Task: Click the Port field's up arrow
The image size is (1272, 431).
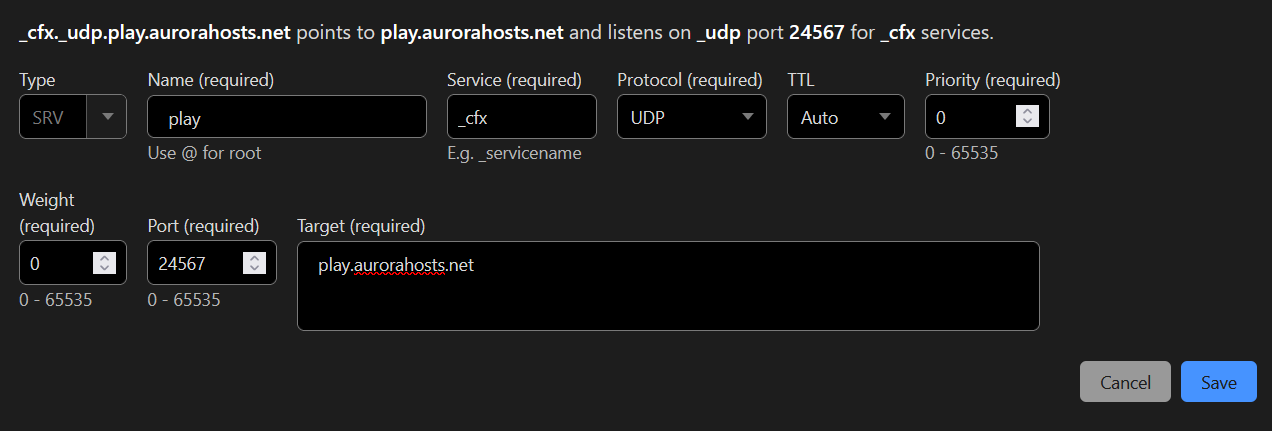Action: [x=254, y=258]
